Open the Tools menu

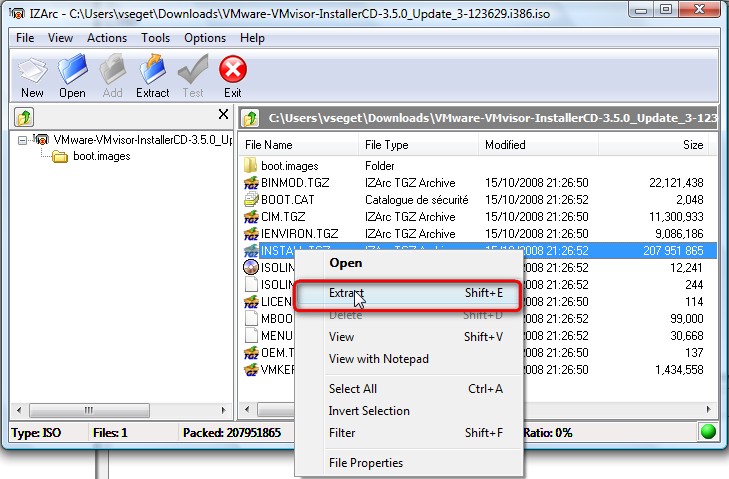[156, 38]
